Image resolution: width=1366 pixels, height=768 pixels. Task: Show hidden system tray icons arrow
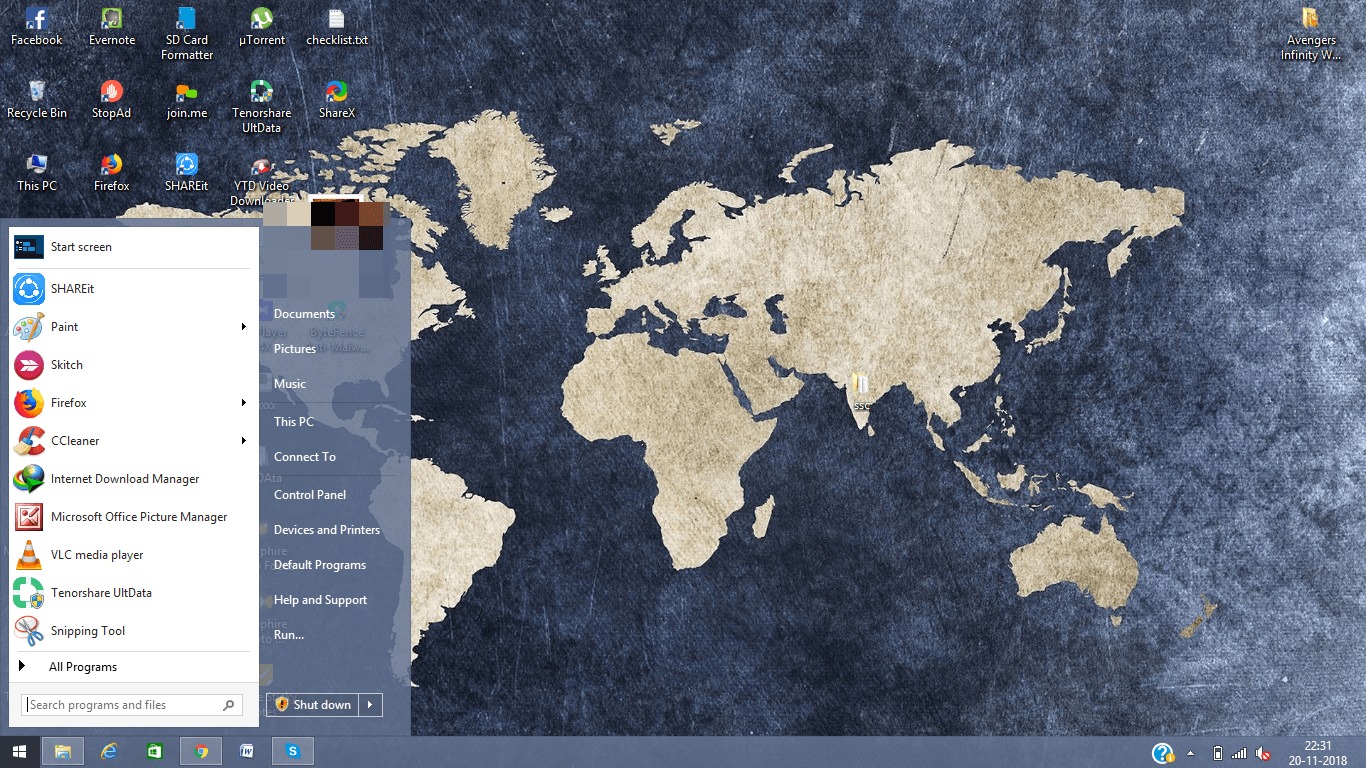coord(1190,753)
